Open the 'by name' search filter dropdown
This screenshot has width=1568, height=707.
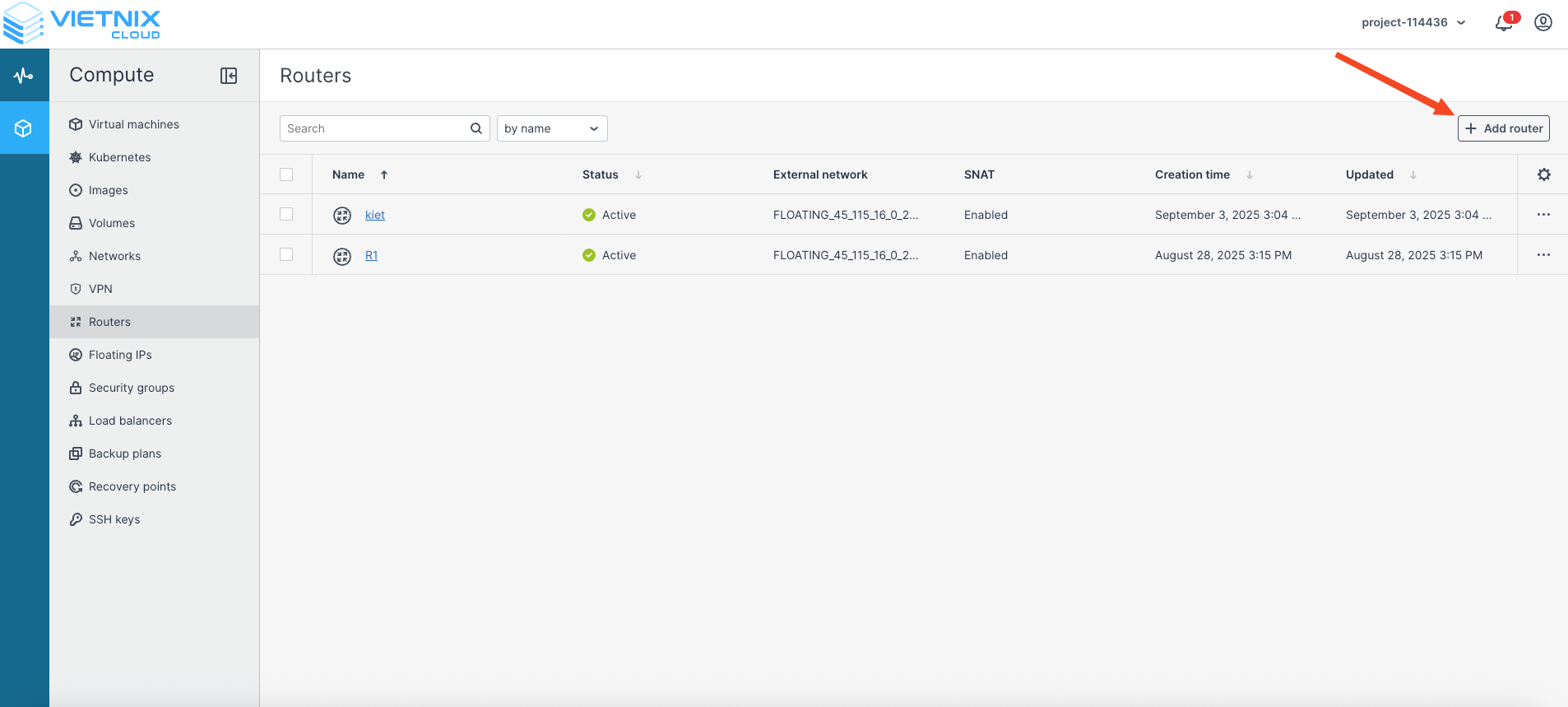coord(551,128)
